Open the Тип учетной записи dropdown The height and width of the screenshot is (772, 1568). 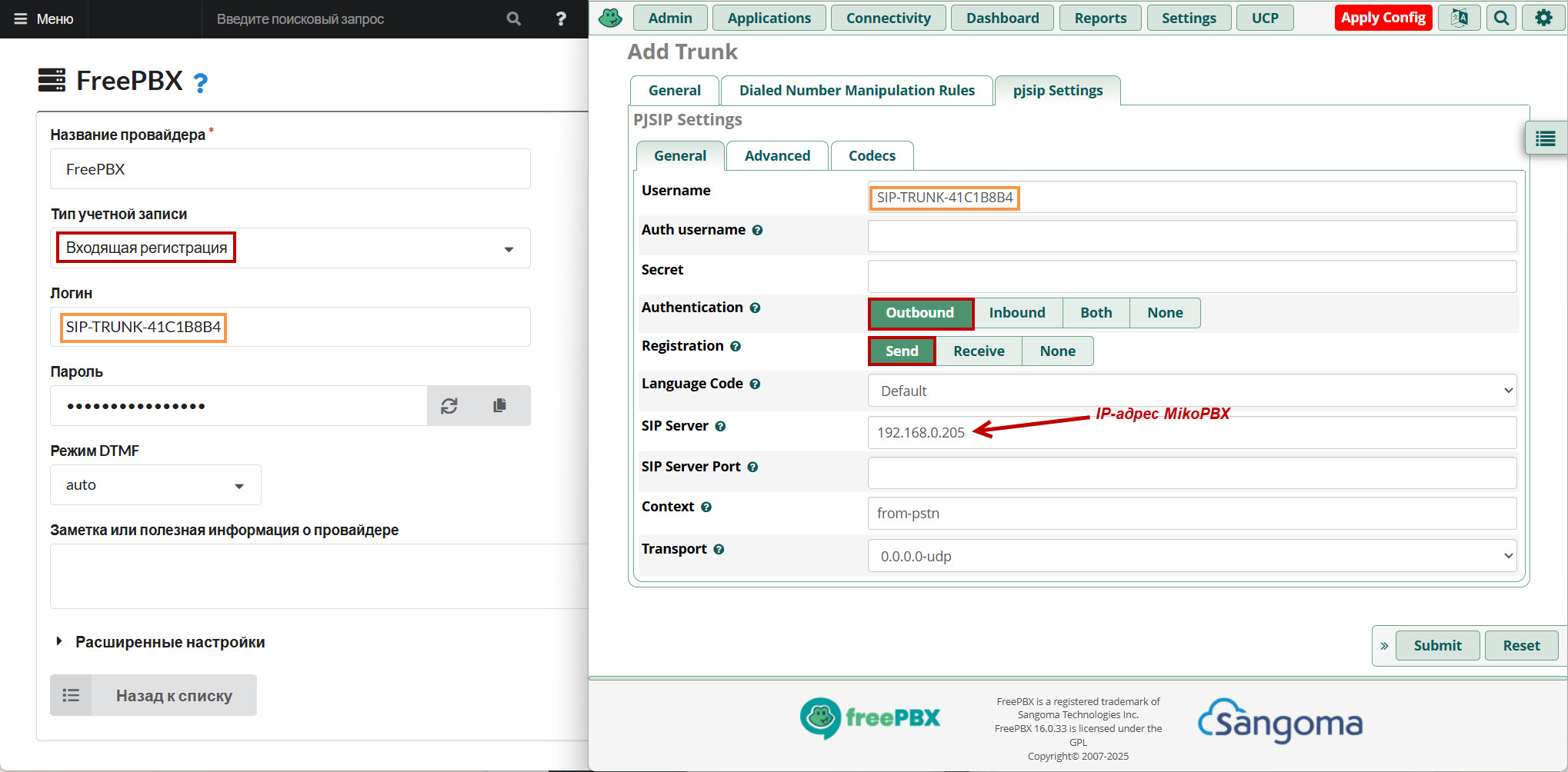290,248
